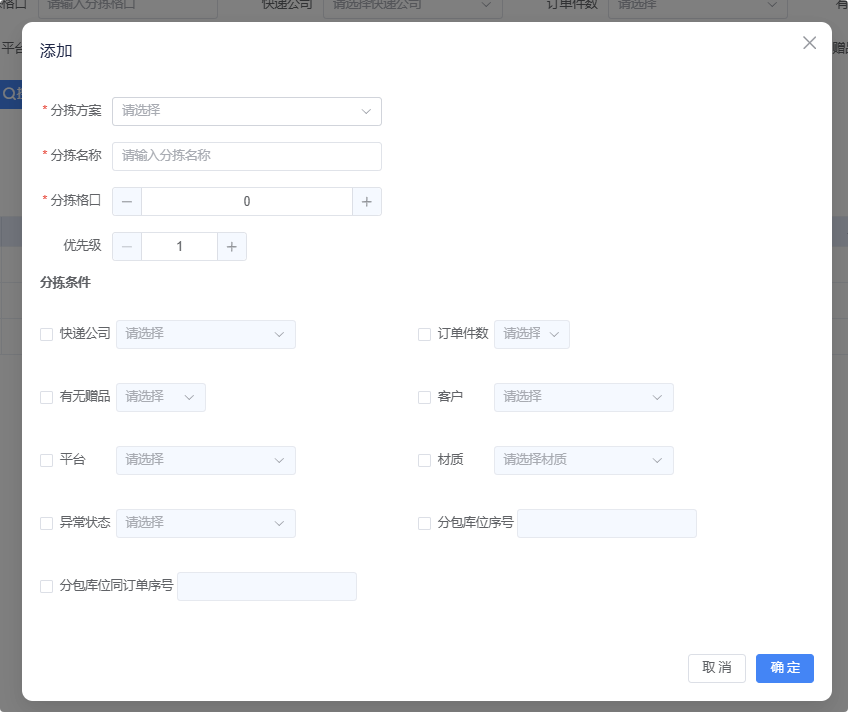Click the 分包库位同订单序号 input field
The width and height of the screenshot is (848, 712).
point(267,586)
